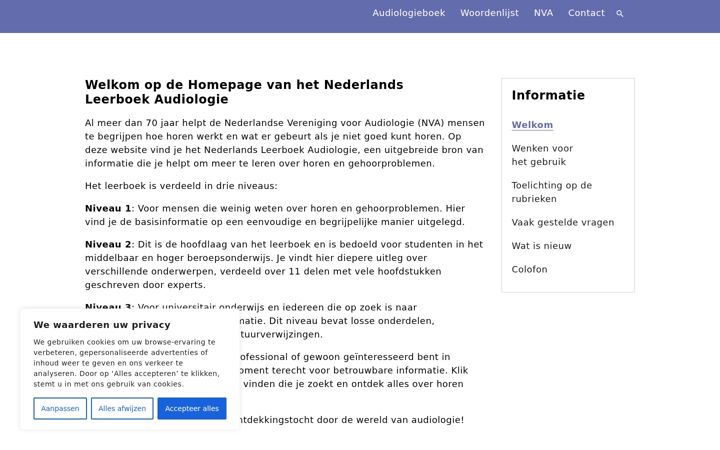This screenshot has height=450, width=720.
Task: Open the Audiologieboek menu item
Action: [409, 13]
